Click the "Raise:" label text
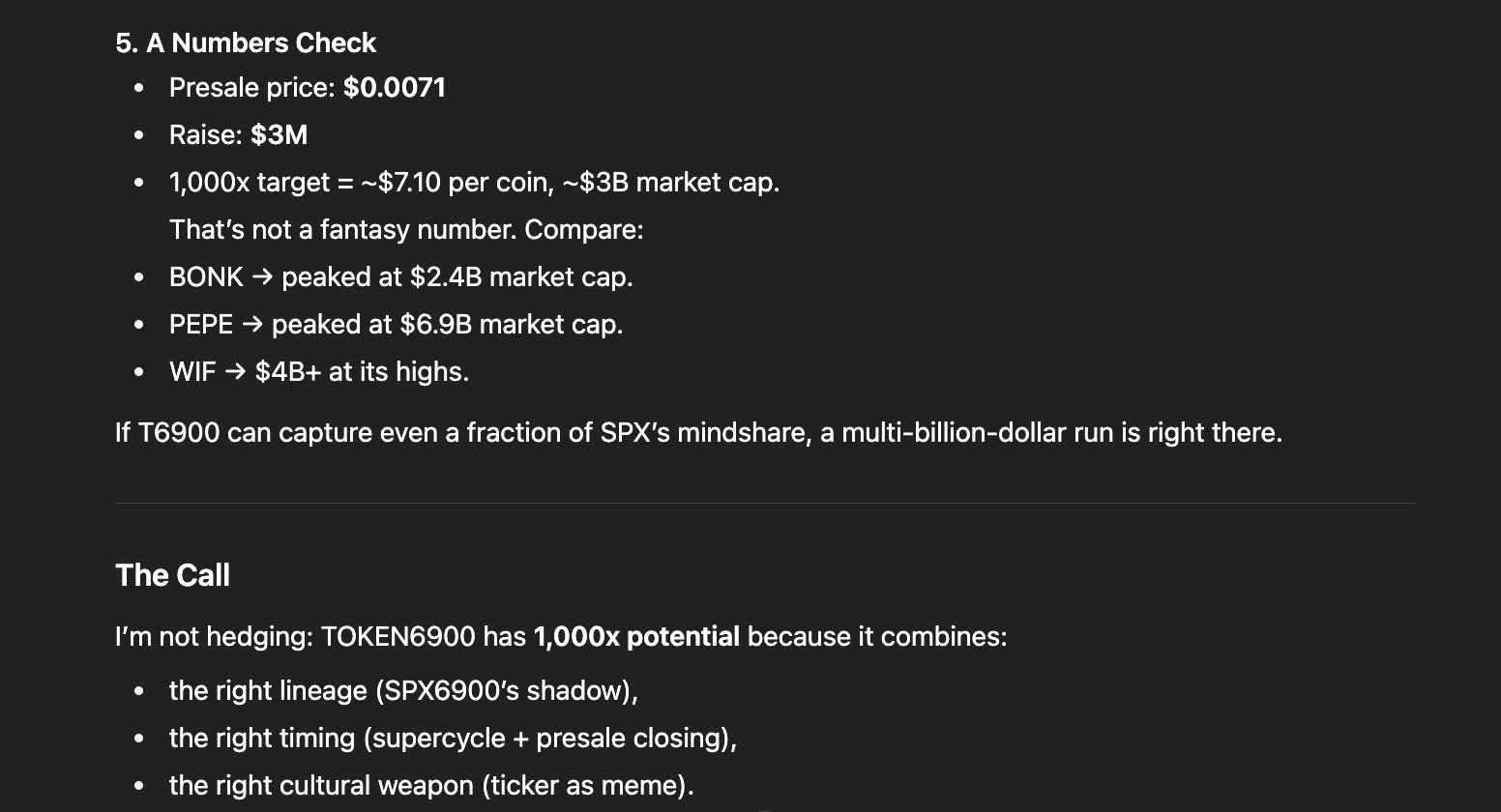Viewport: 1501px width, 812px height. pos(206,135)
